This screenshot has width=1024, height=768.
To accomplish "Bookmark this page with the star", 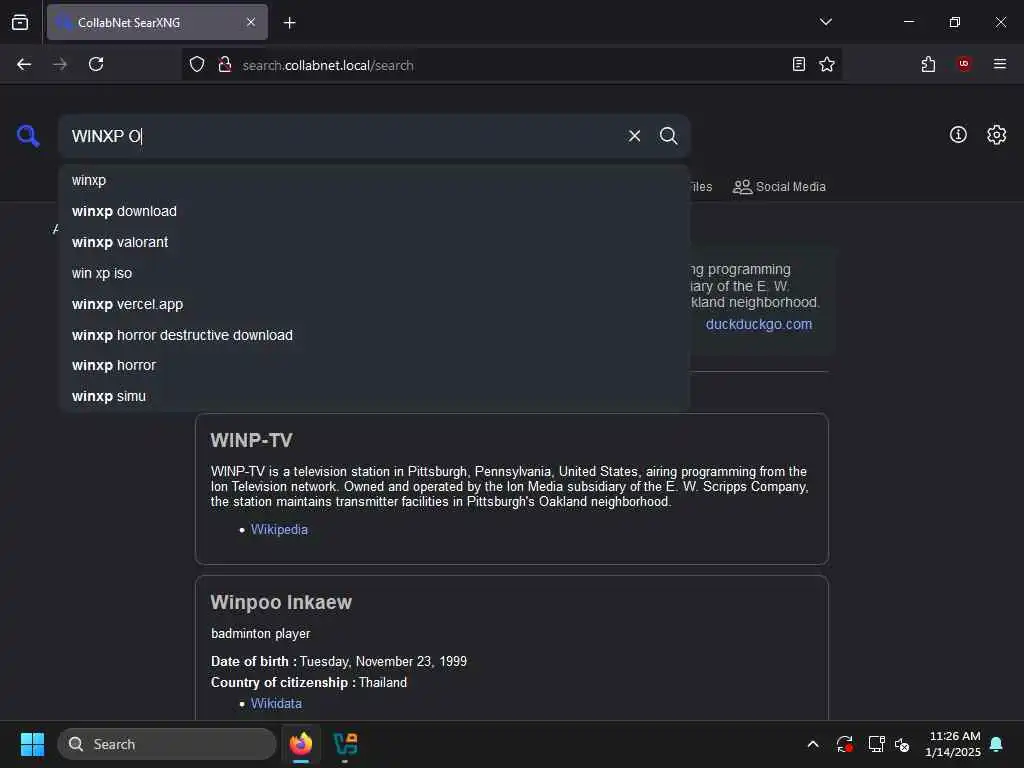I will point(827,64).
